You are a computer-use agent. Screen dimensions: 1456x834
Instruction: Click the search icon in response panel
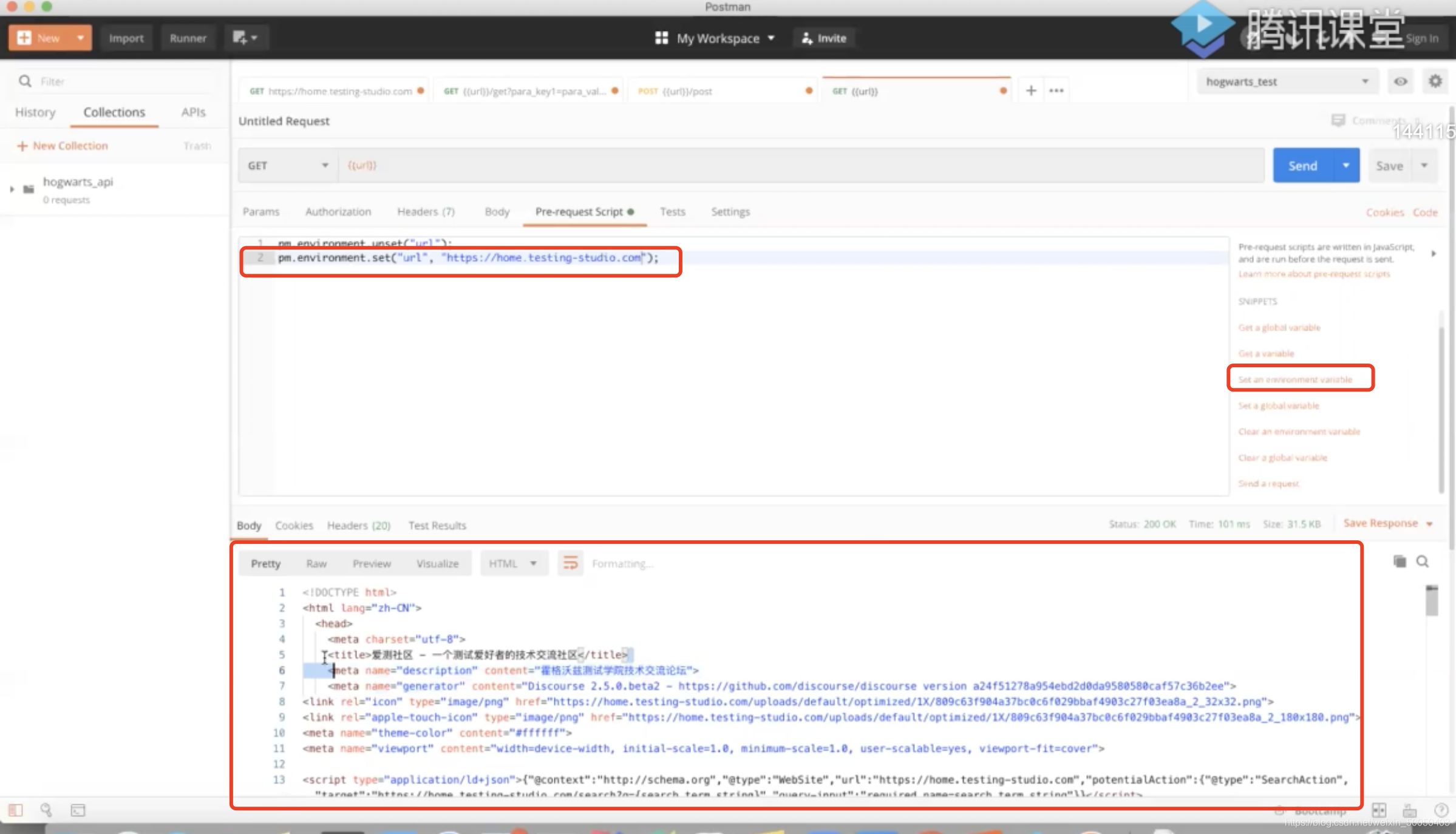pos(1423,561)
